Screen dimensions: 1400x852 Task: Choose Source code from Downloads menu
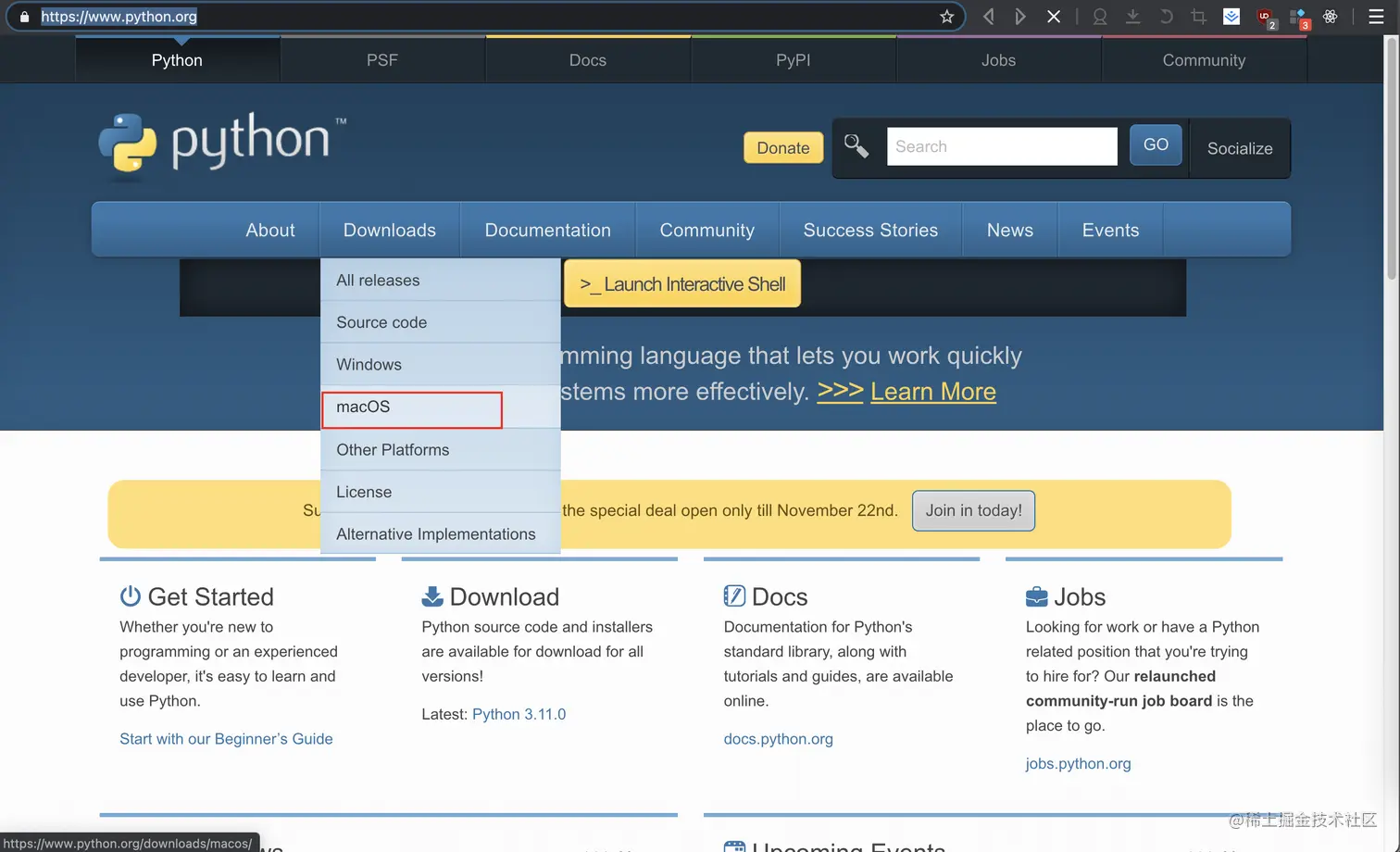(x=441, y=322)
